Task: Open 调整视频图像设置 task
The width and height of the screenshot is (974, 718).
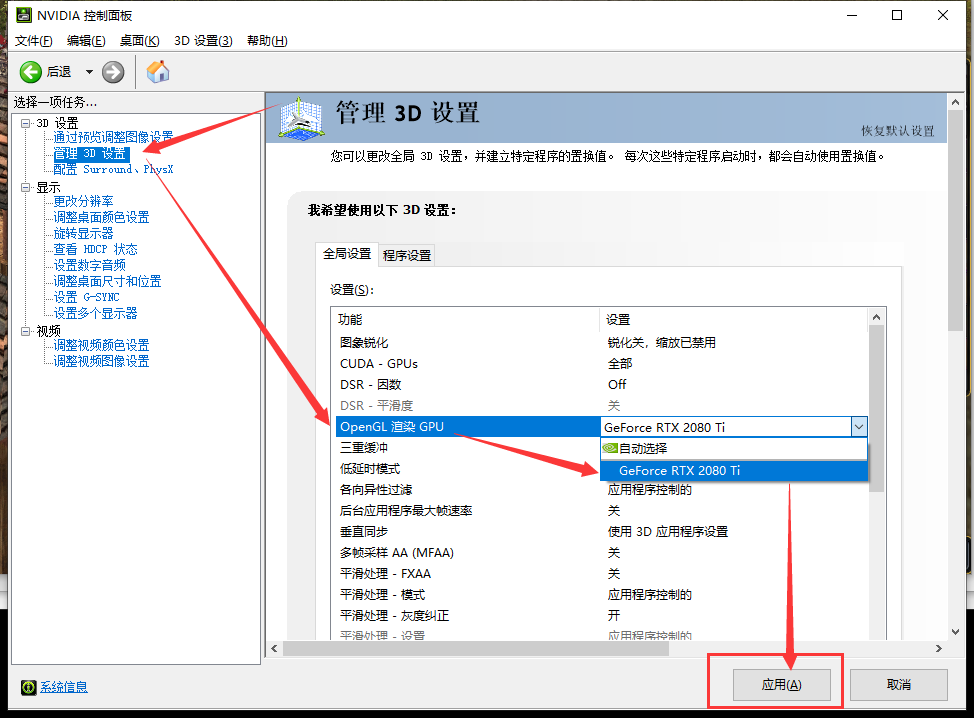Action: point(101,361)
